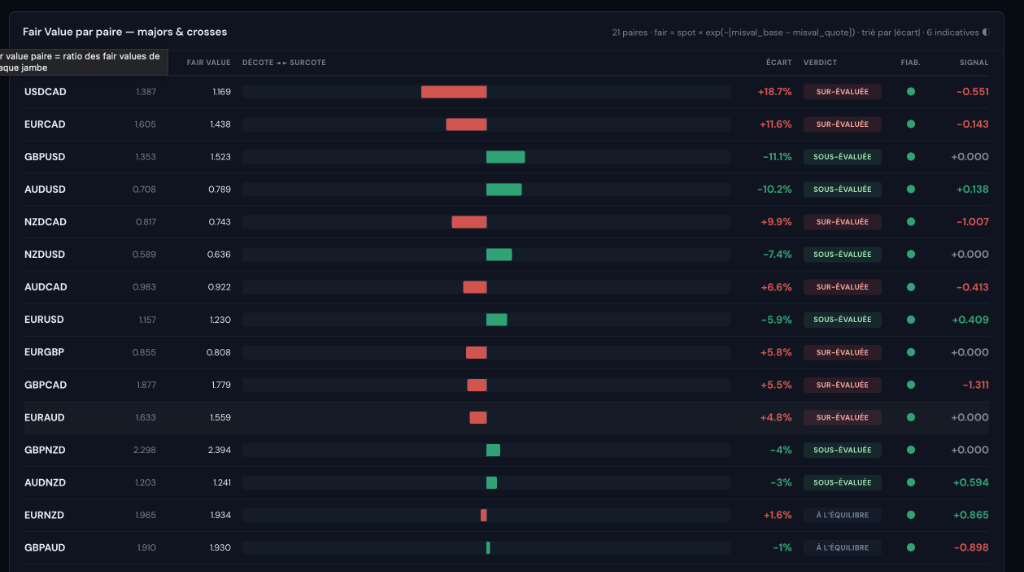Click the green reliability dot in USDCAD row
Viewport: 1024px width, 572px height.
[x=910, y=92]
